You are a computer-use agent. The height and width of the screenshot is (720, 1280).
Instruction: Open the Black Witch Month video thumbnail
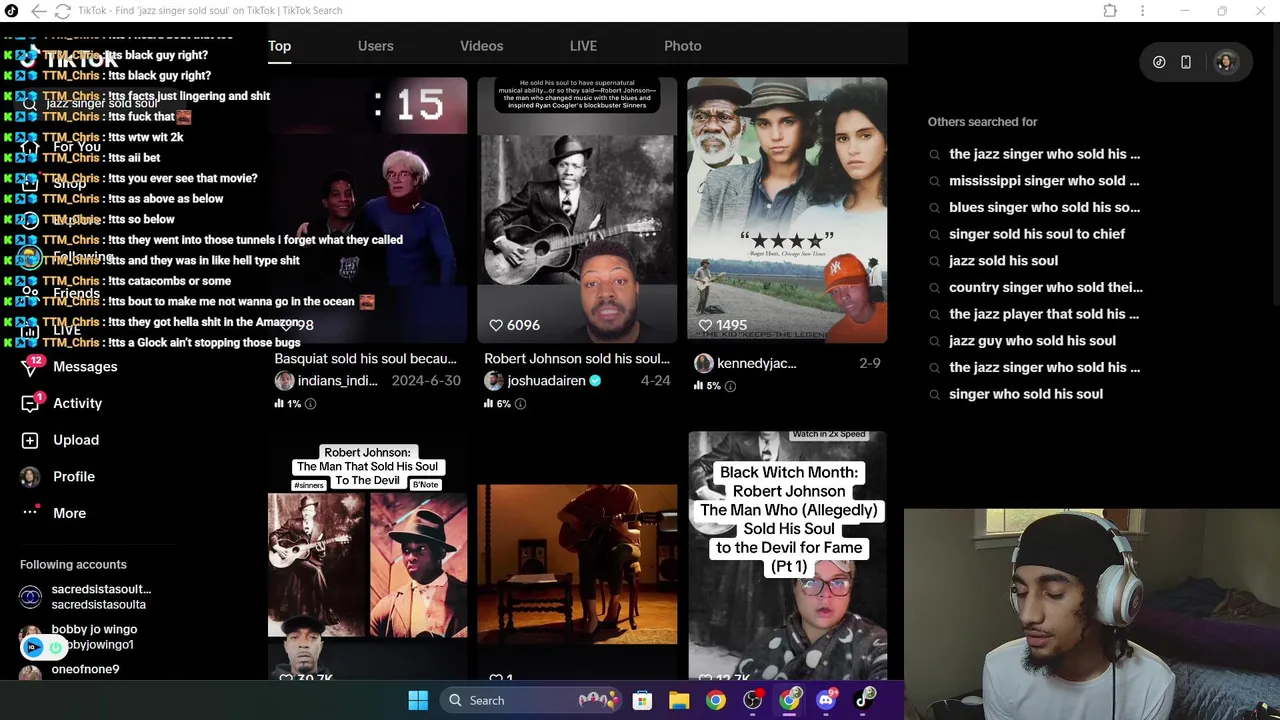(787, 555)
